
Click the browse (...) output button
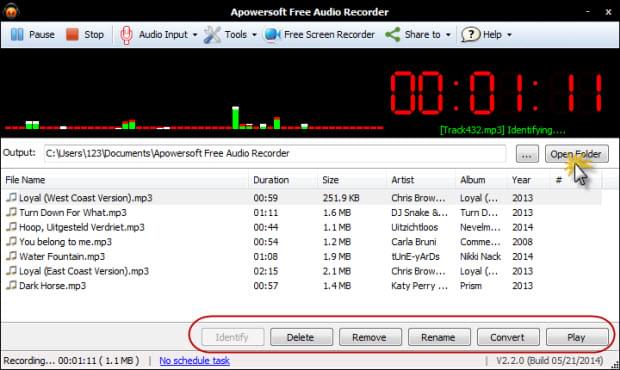pyautogui.click(x=527, y=154)
